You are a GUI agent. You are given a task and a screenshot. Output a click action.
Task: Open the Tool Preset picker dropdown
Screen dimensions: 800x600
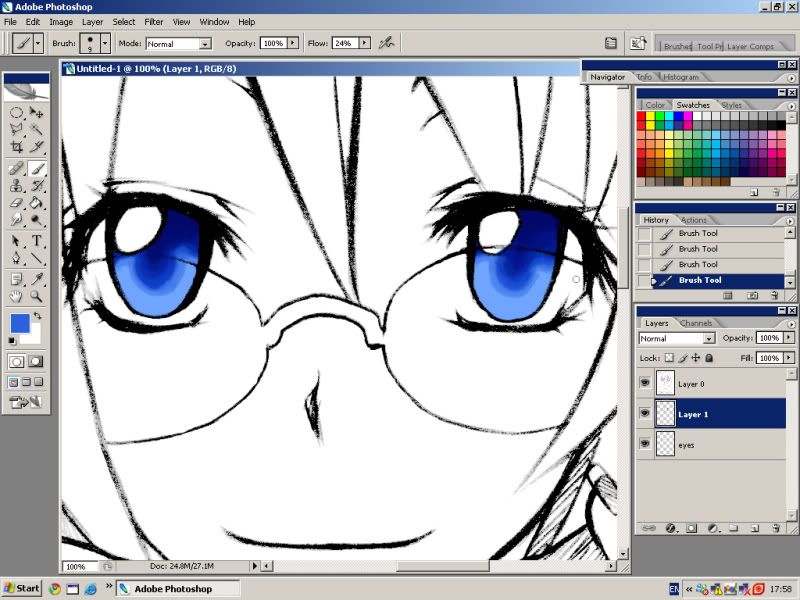[38, 43]
